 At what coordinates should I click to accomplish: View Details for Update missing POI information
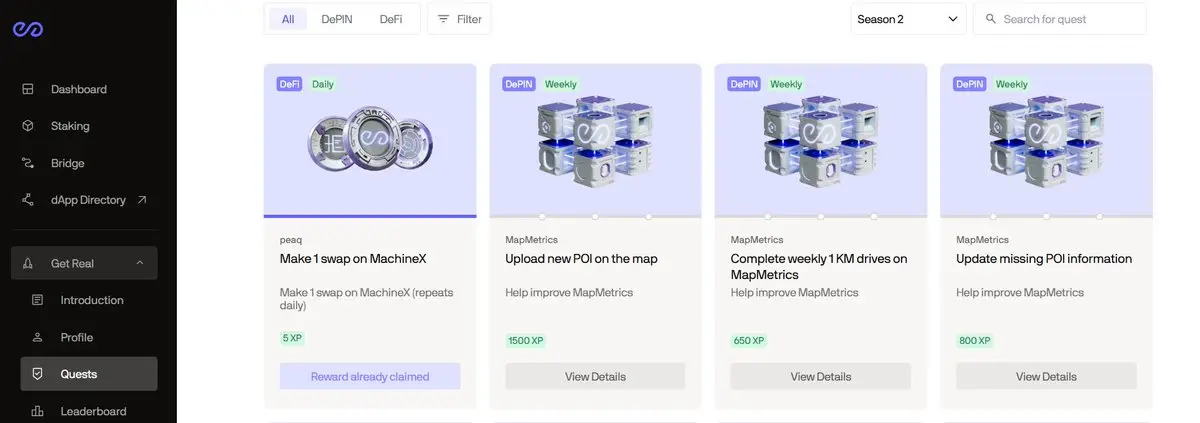1046,376
